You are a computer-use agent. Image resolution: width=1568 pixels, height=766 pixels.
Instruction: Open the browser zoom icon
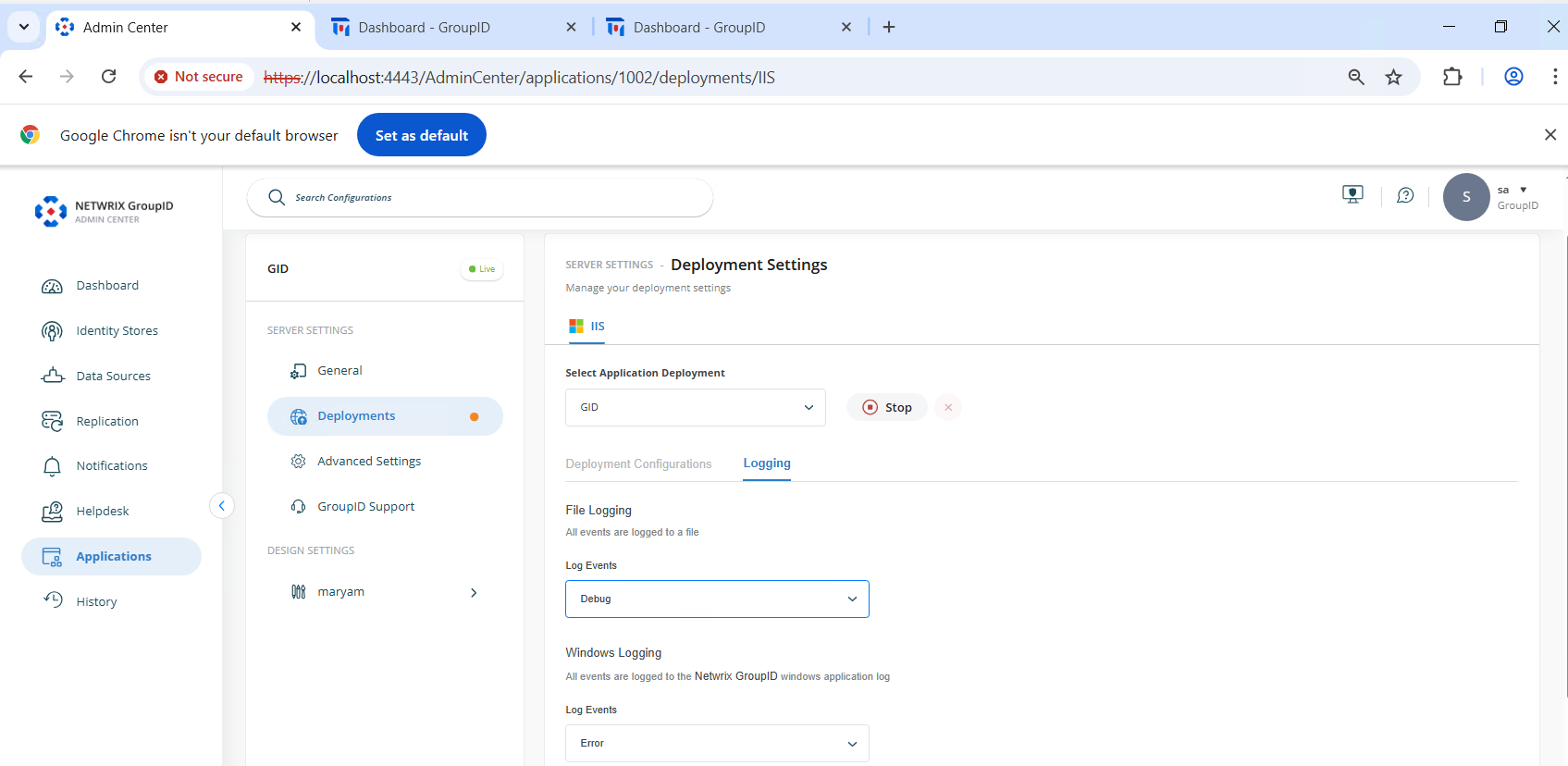click(1356, 78)
